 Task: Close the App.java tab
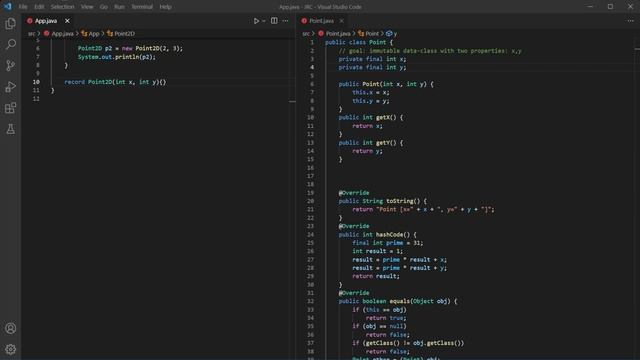pos(67,21)
